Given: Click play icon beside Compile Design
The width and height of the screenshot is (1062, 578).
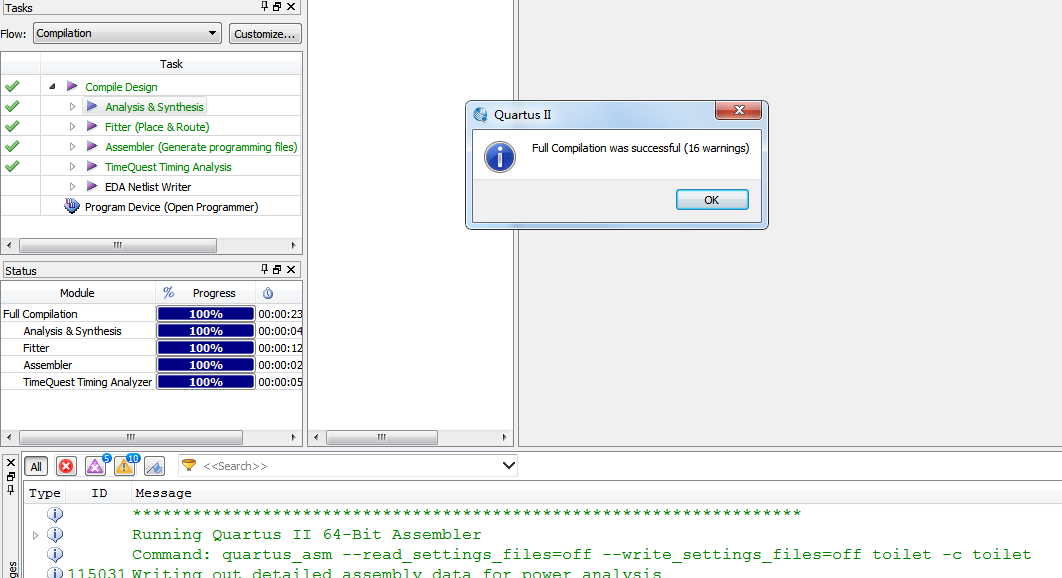Looking at the screenshot, I should [72, 87].
